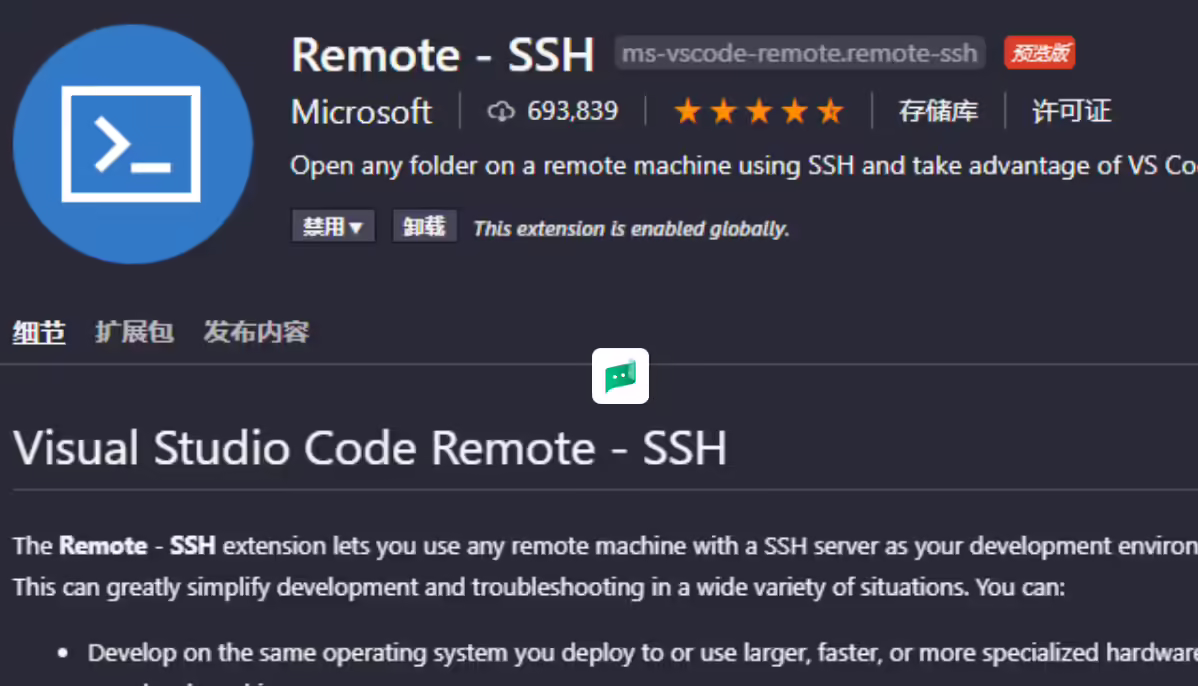Click the Remote - SSH extension title
Viewport: 1198px width, 686px height.
click(442, 54)
